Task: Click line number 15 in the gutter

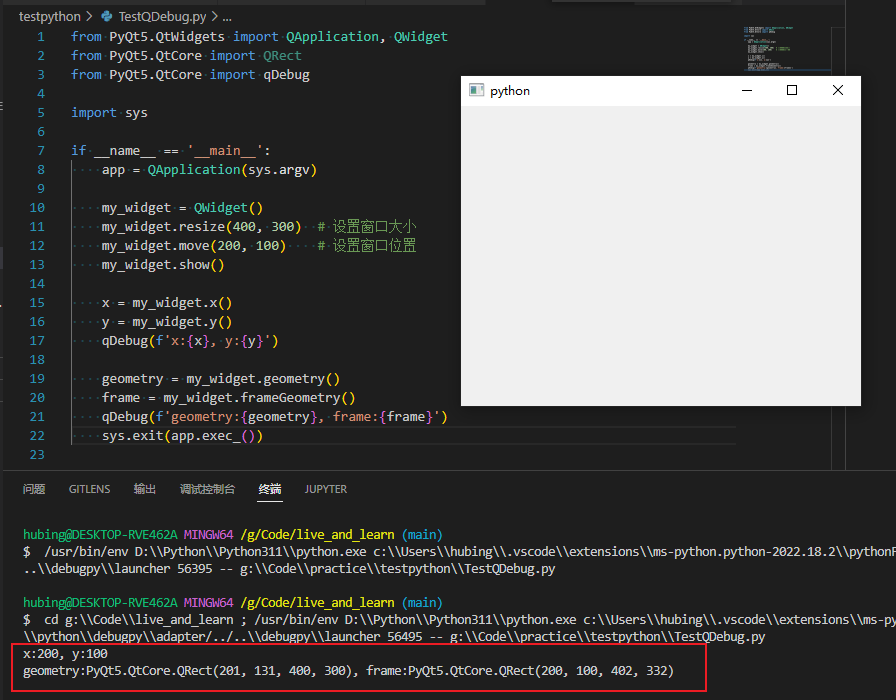Action: [x=37, y=303]
